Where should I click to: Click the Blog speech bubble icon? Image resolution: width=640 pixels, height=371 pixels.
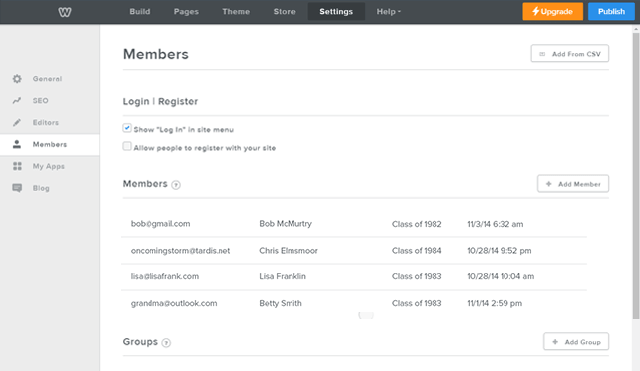pos(17,188)
